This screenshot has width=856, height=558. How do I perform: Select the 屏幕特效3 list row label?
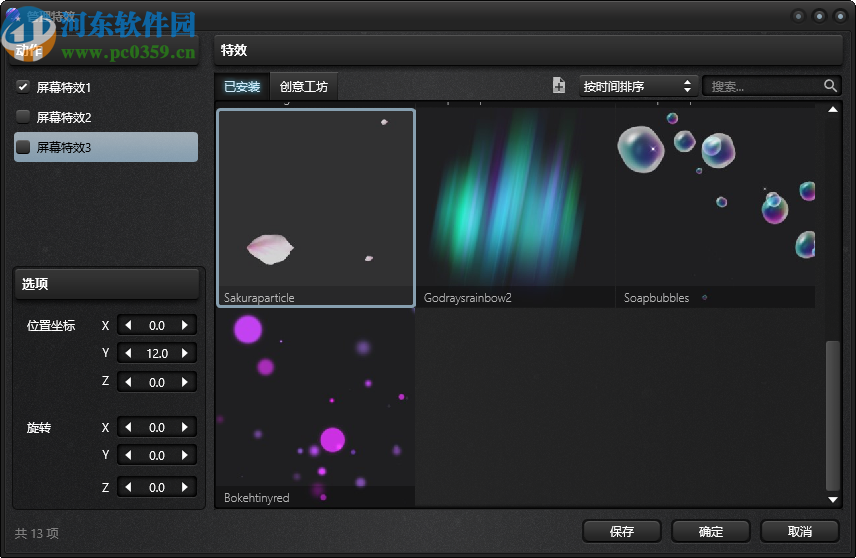(x=64, y=147)
